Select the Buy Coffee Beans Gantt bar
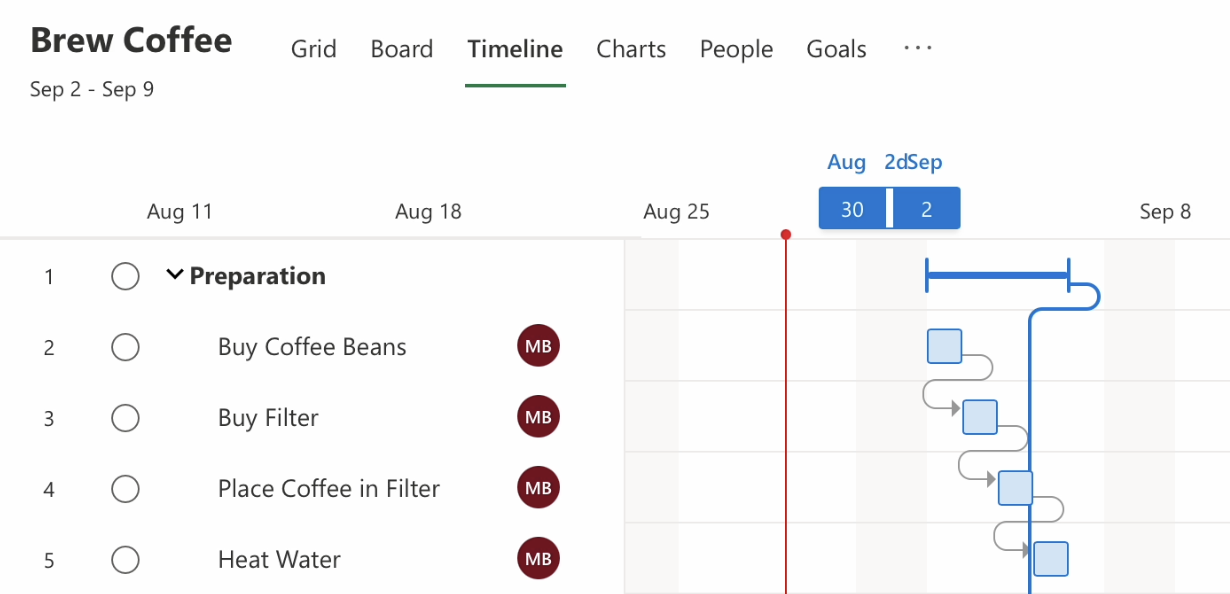Image resolution: width=1230 pixels, height=594 pixels. tap(945, 346)
